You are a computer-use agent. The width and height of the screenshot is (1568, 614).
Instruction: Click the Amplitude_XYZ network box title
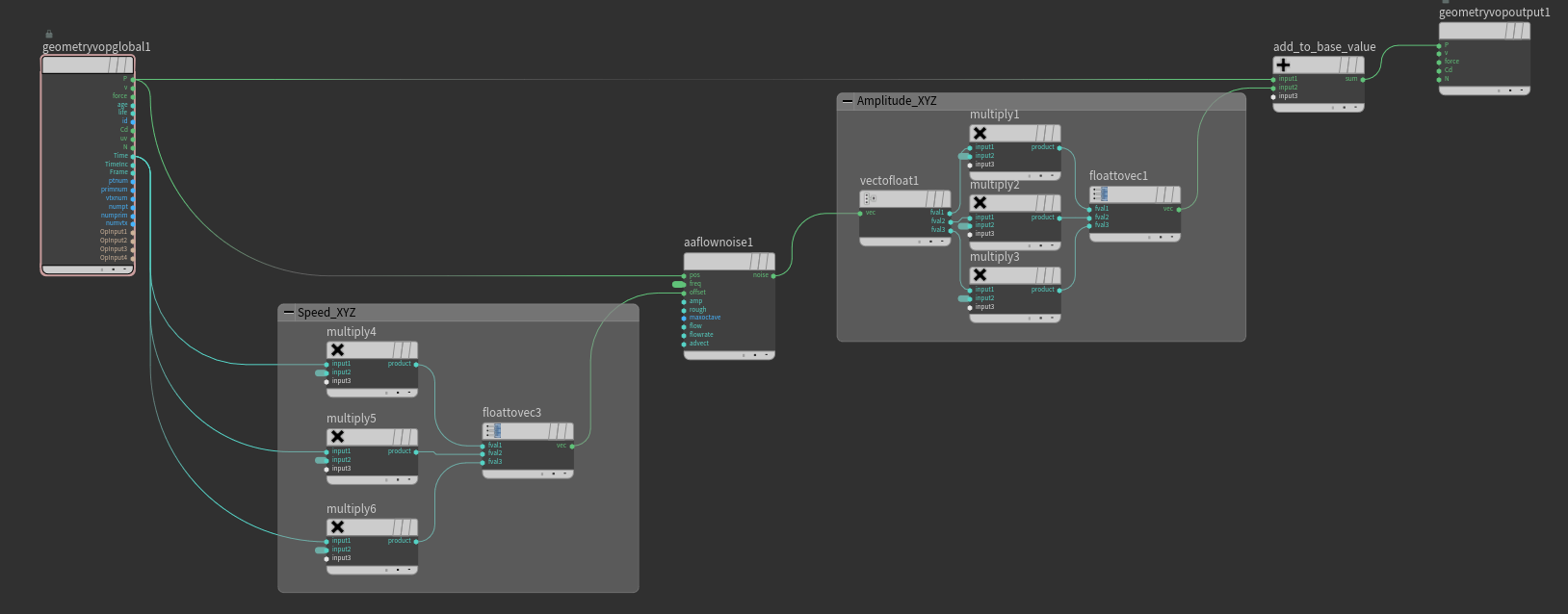tap(896, 100)
